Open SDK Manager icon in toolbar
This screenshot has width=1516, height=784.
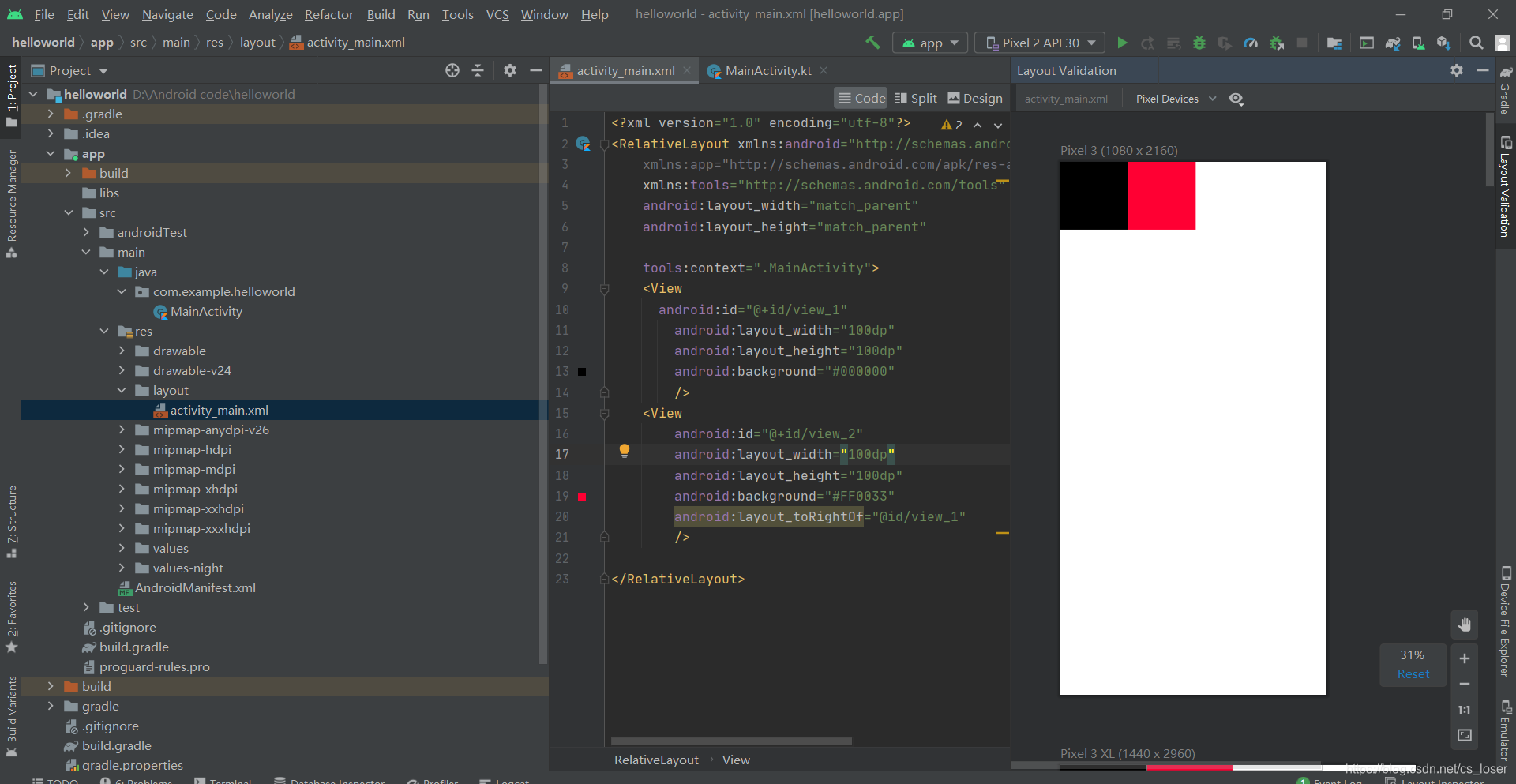(x=1444, y=43)
